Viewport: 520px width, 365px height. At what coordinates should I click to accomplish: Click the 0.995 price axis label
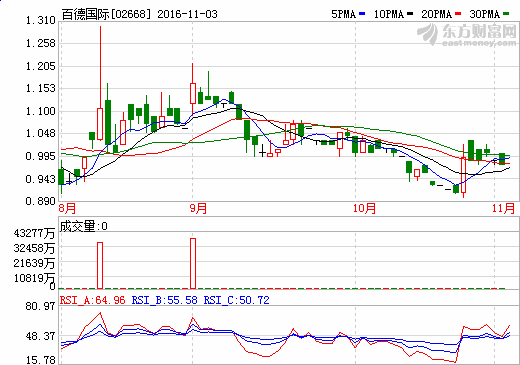(41, 156)
